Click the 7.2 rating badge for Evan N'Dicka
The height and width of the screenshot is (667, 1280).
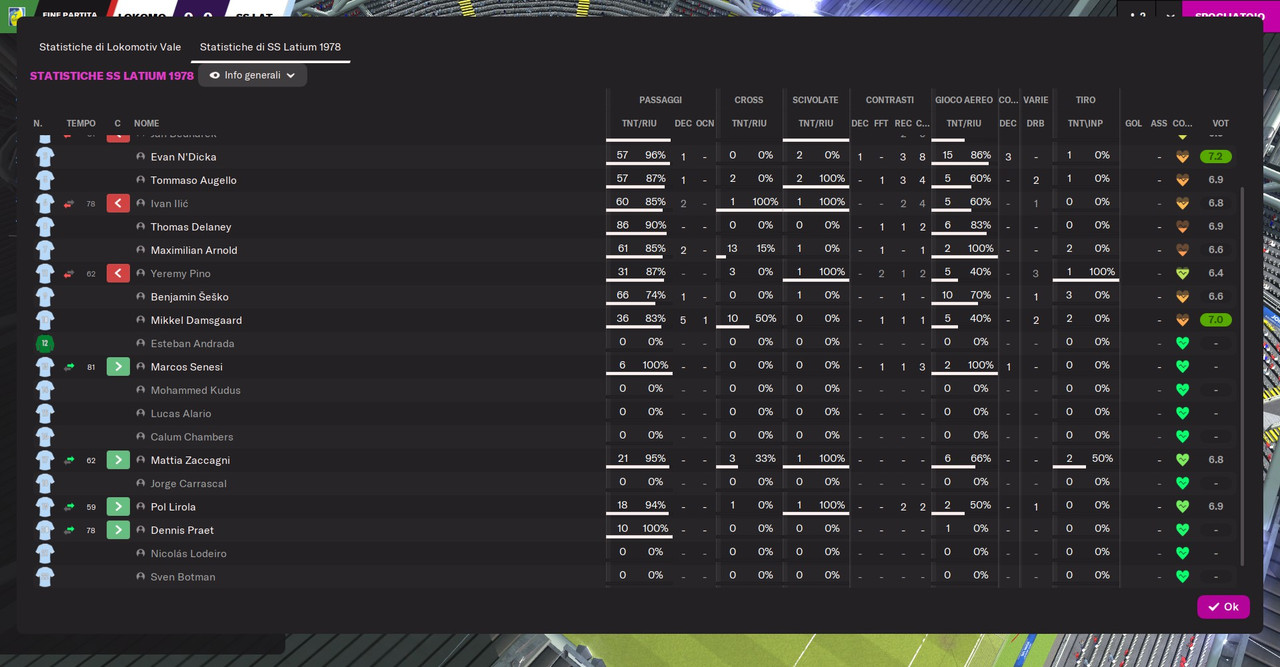click(1216, 157)
